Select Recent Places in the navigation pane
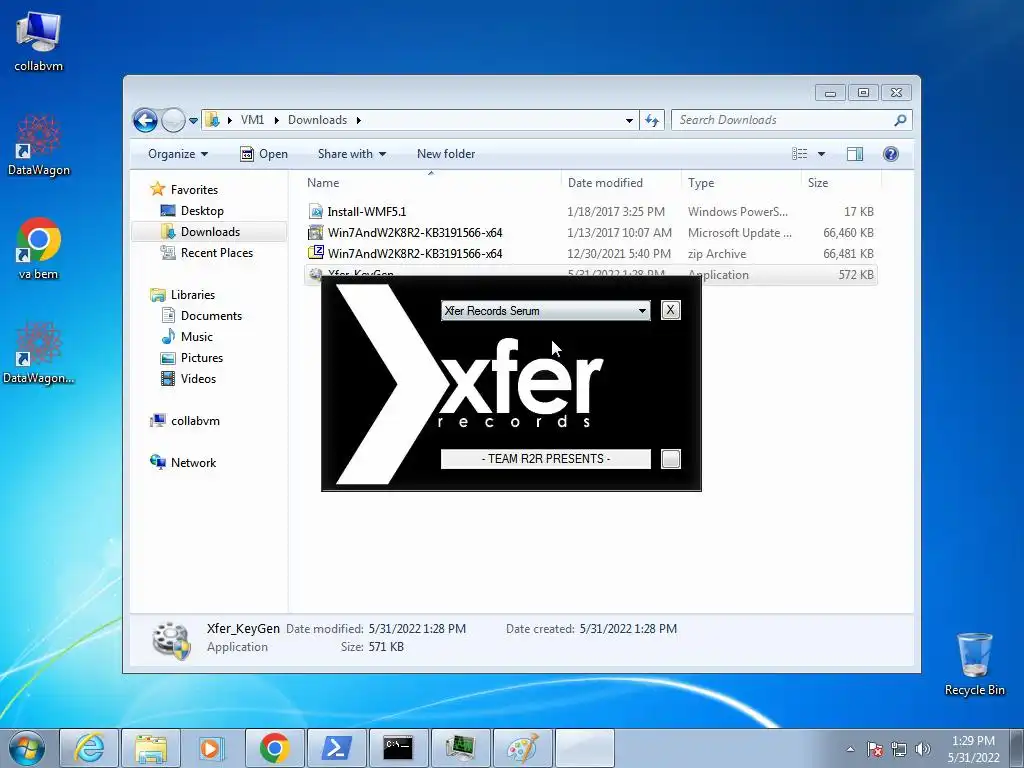Screen dimensions: 1024x768 pyautogui.click(x=216, y=253)
